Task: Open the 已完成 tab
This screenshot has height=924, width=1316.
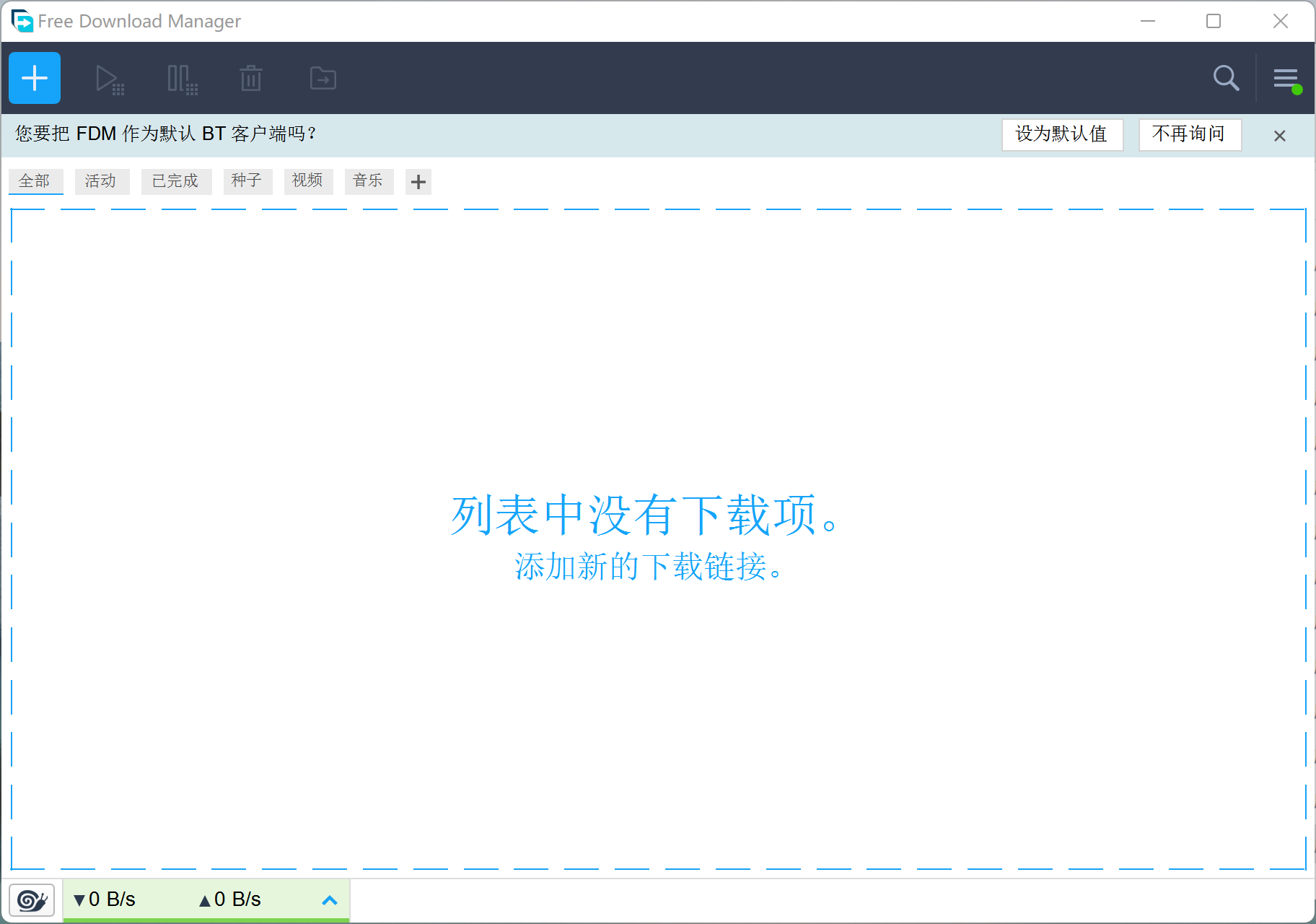Action: pyautogui.click(x=176, y=181)
